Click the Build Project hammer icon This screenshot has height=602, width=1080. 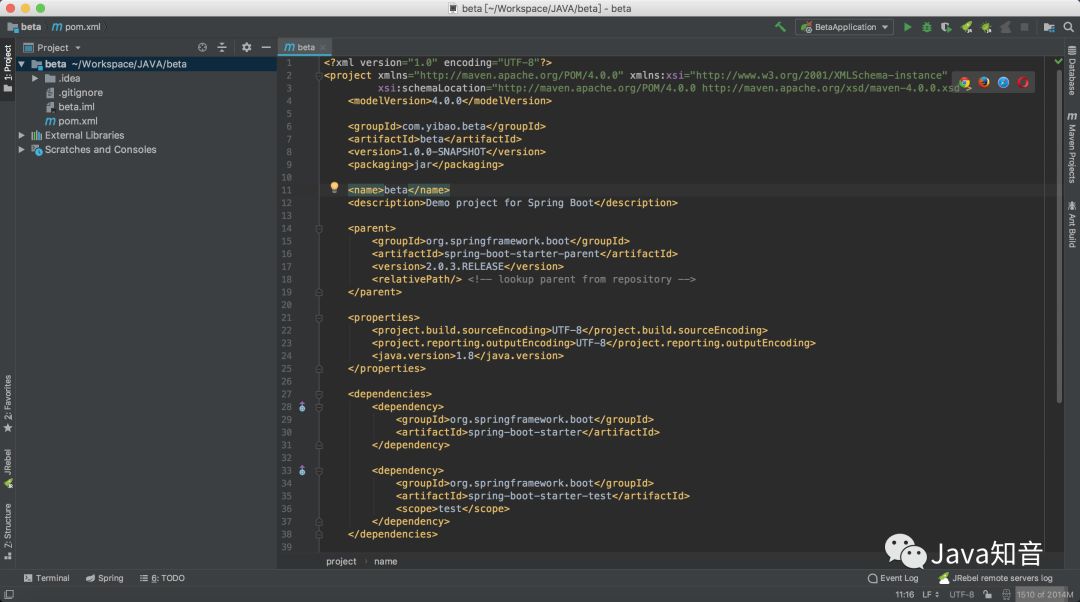pyautogui.click(x=780, y=27)
